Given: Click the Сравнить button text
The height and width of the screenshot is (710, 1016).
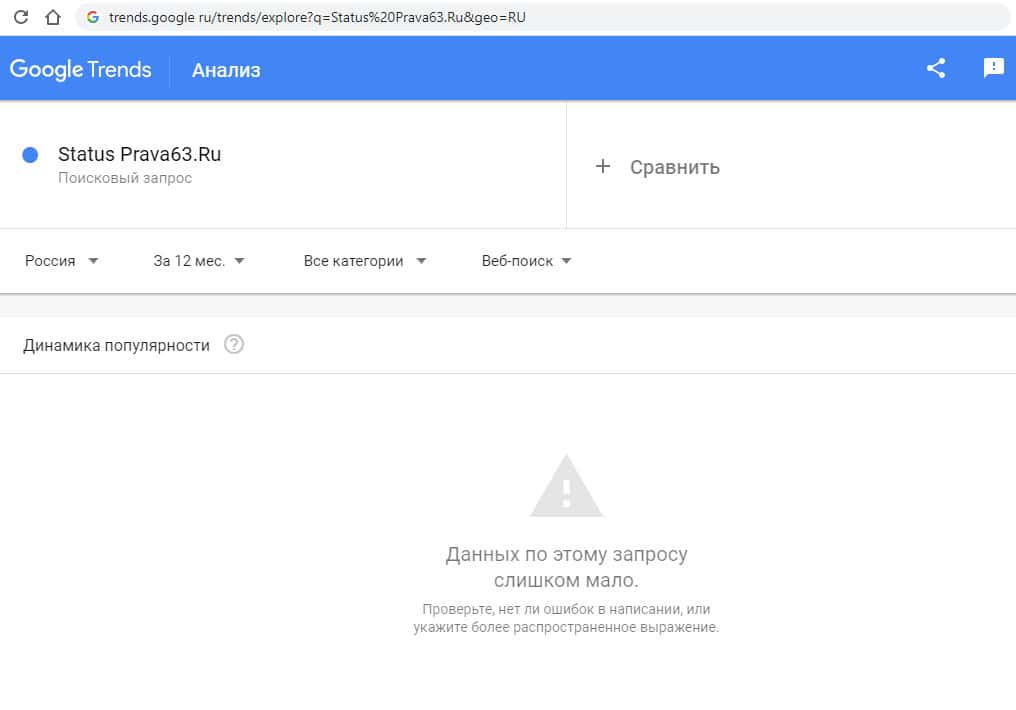Looking at the screenshot, I should click(674, 167).
